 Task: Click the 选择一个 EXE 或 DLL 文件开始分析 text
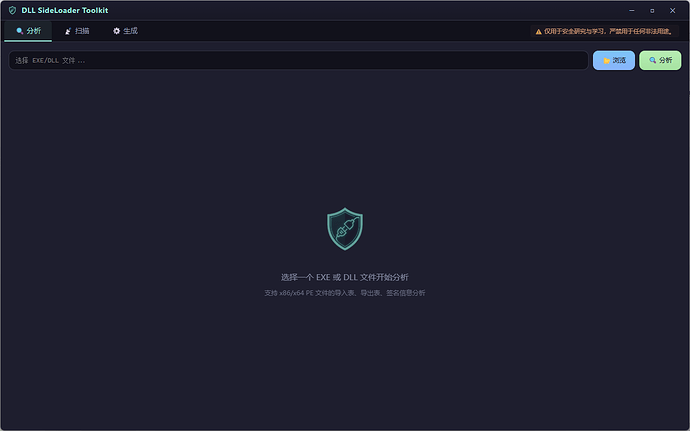point(345,277)
